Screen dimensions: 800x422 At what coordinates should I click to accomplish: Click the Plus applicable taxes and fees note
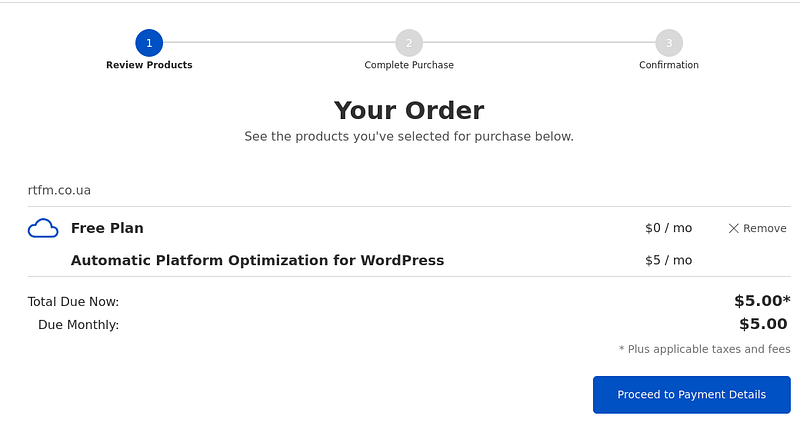click(705, 349)
